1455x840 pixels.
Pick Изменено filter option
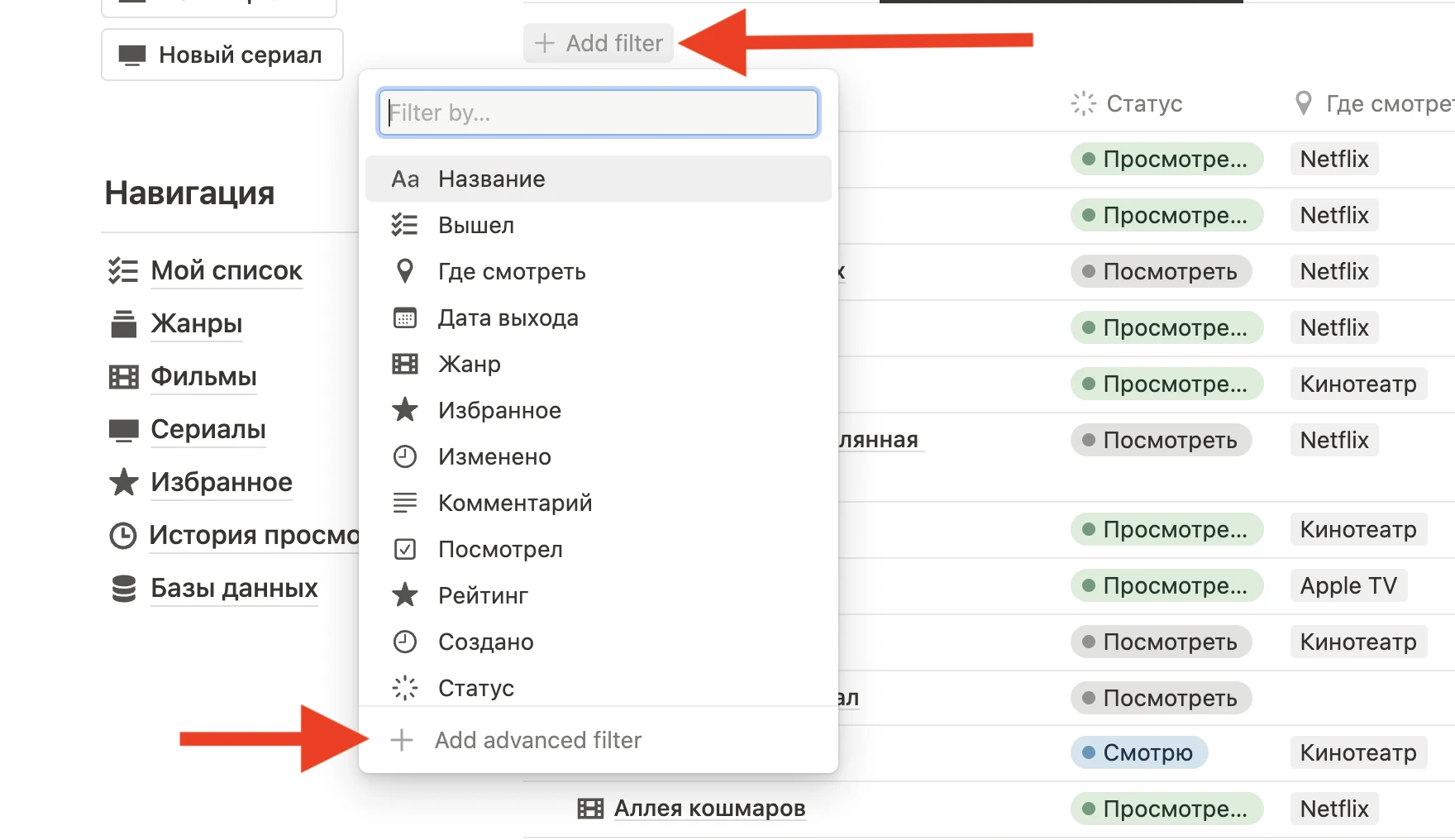coord(599,456)
